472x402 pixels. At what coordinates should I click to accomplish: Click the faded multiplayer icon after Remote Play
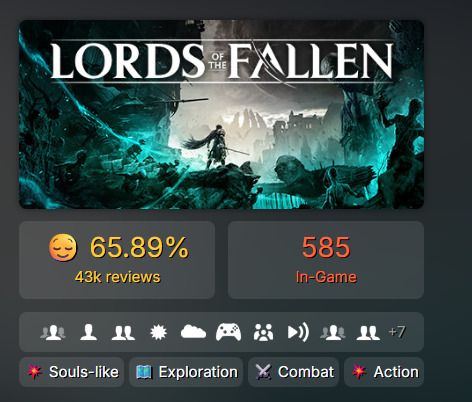click(x=333, y=332)
